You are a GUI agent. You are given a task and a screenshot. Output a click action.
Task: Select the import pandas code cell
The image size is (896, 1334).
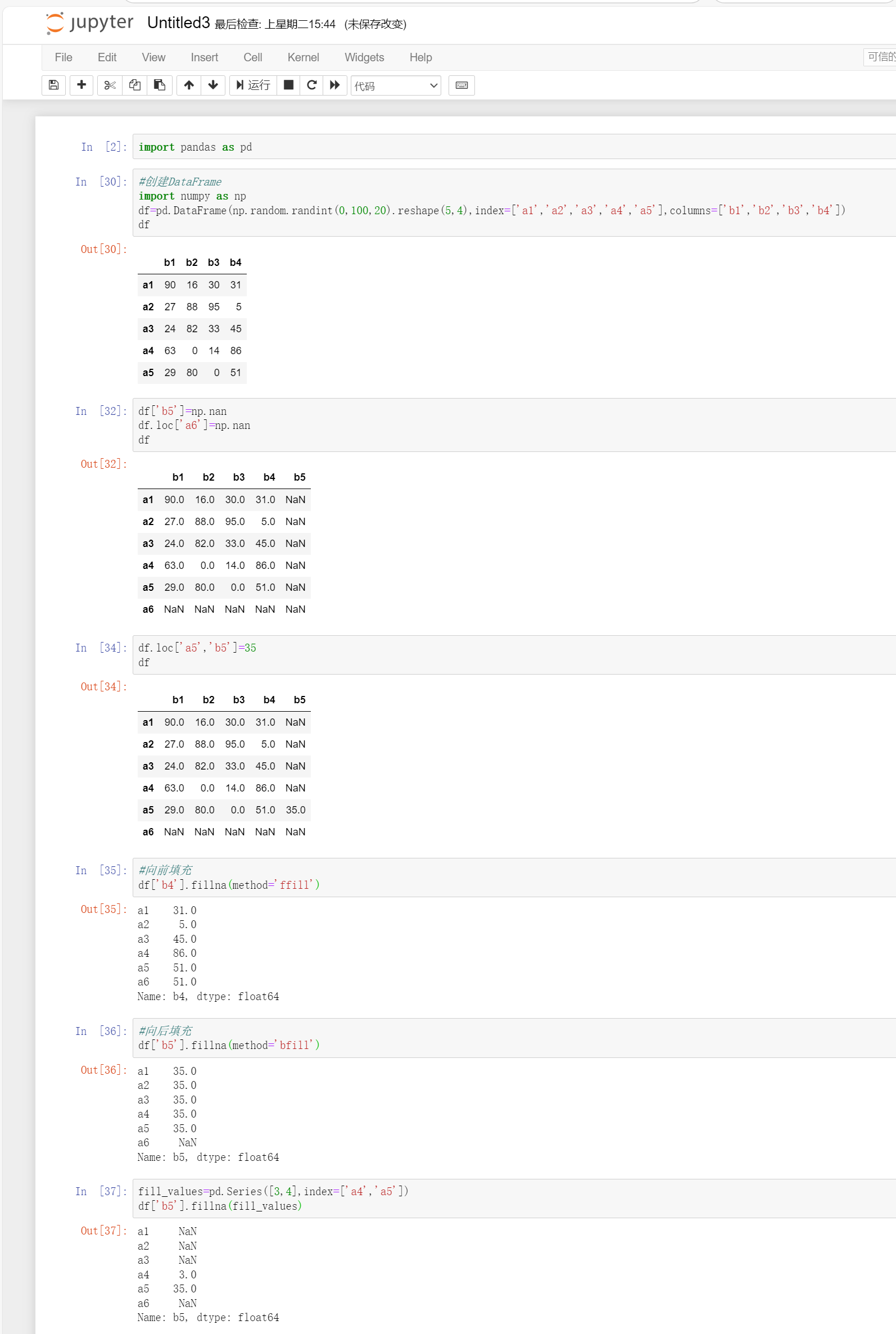pyautogui.click(x=514, y=147)
